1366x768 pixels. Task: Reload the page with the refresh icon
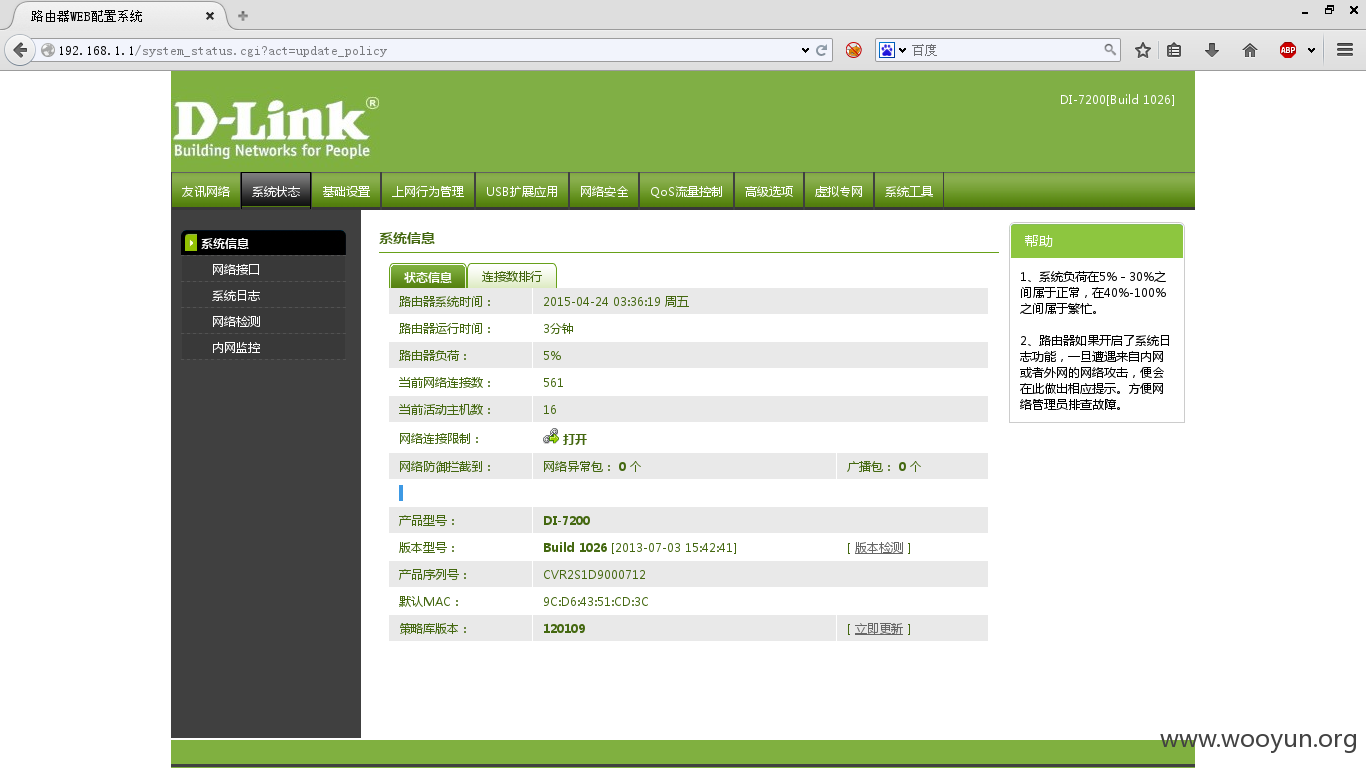click(822, 50)
